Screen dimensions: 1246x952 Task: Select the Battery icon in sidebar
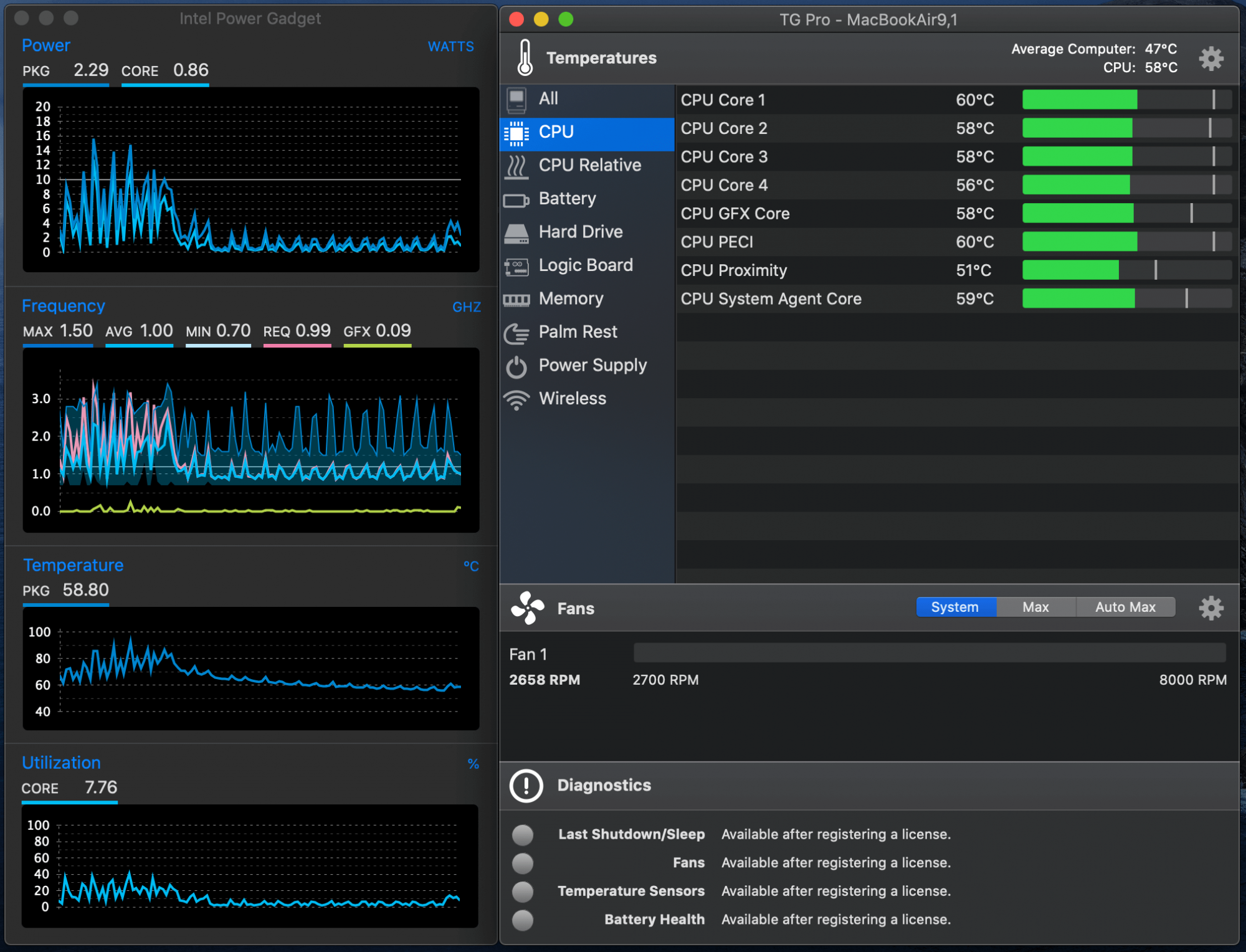point(516,199)
